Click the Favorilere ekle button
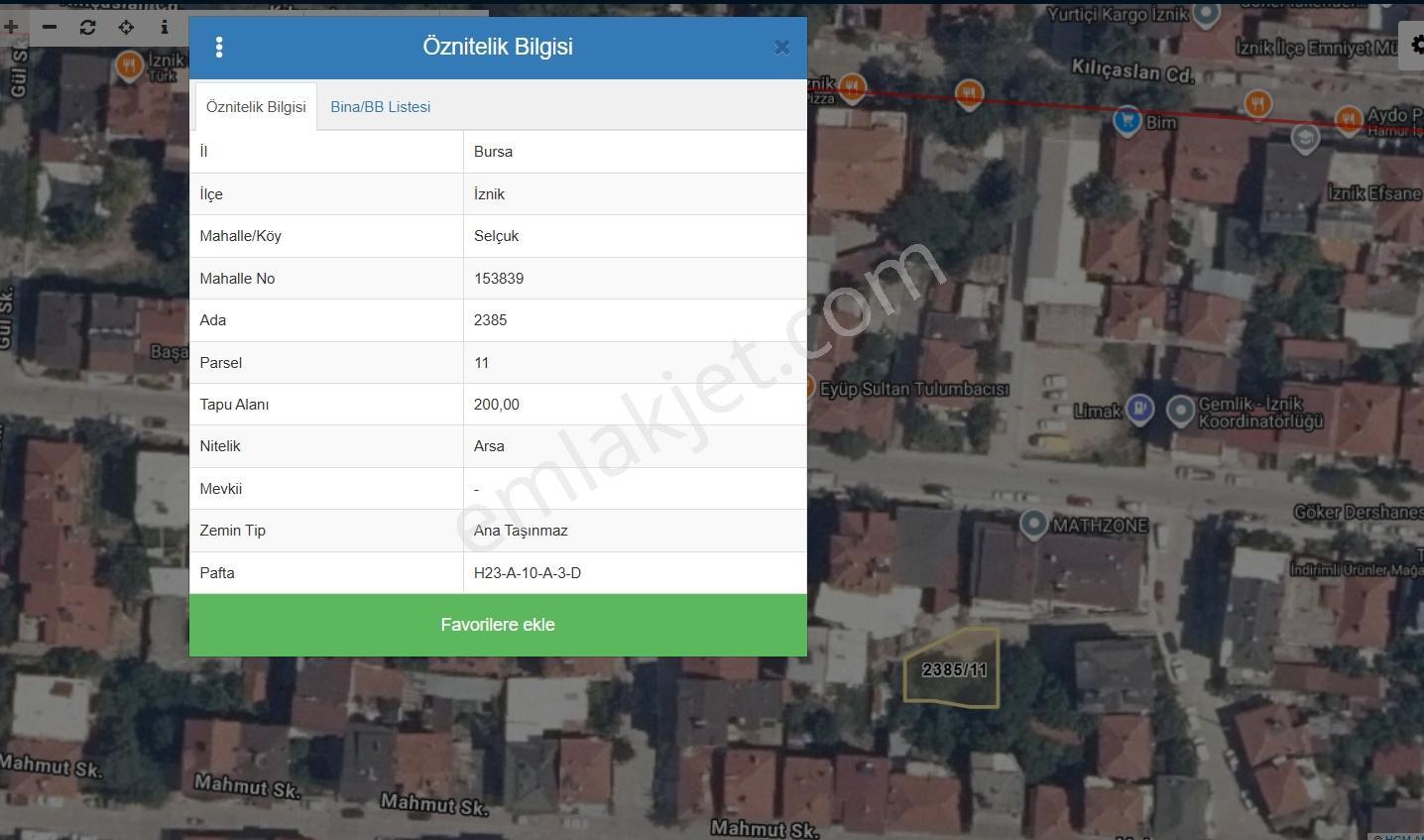 pyautogui.click(x=498, y=625)
